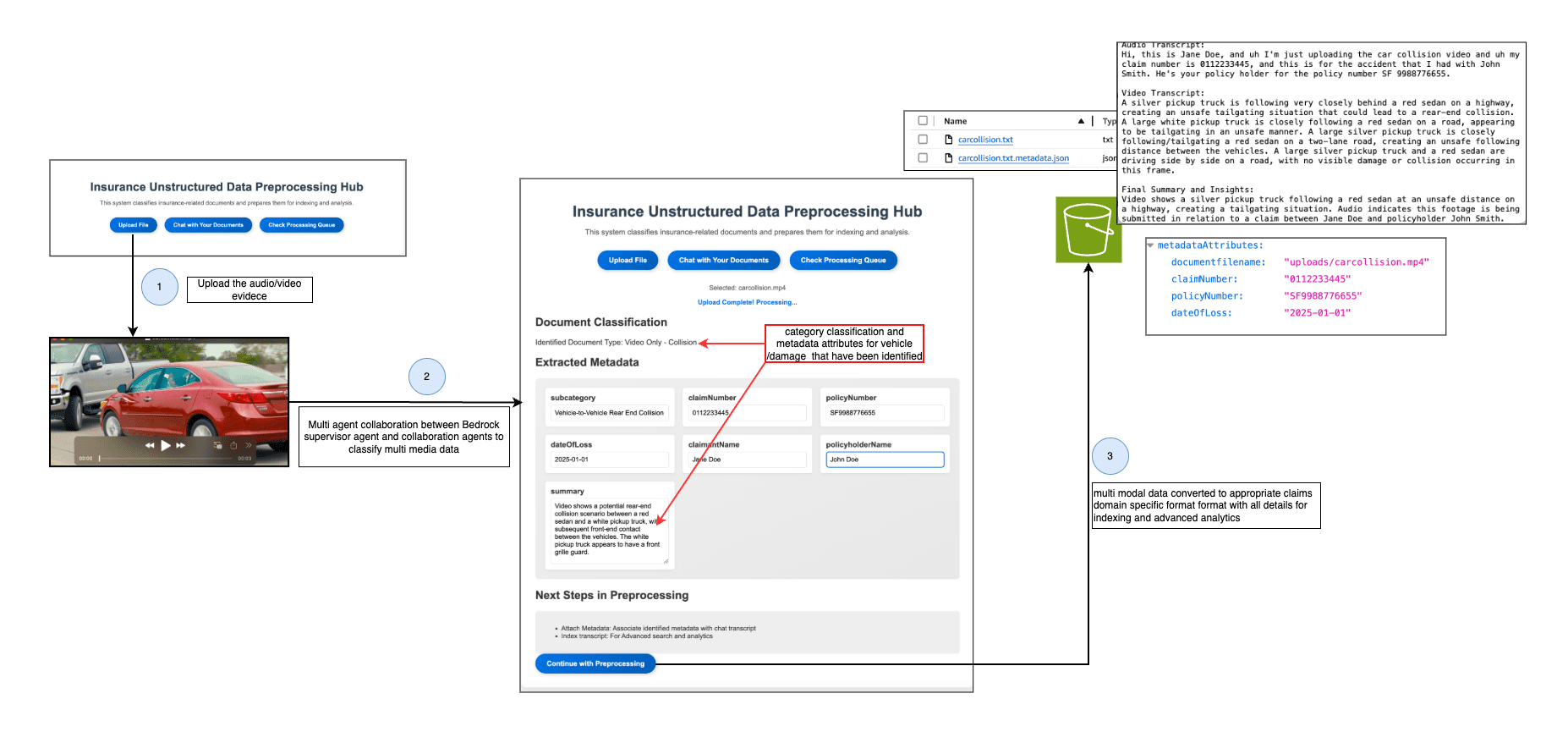Click Check Processing Queue in large hub
This screenshot has width=1568, height=743.
click(x=842, y=261)
